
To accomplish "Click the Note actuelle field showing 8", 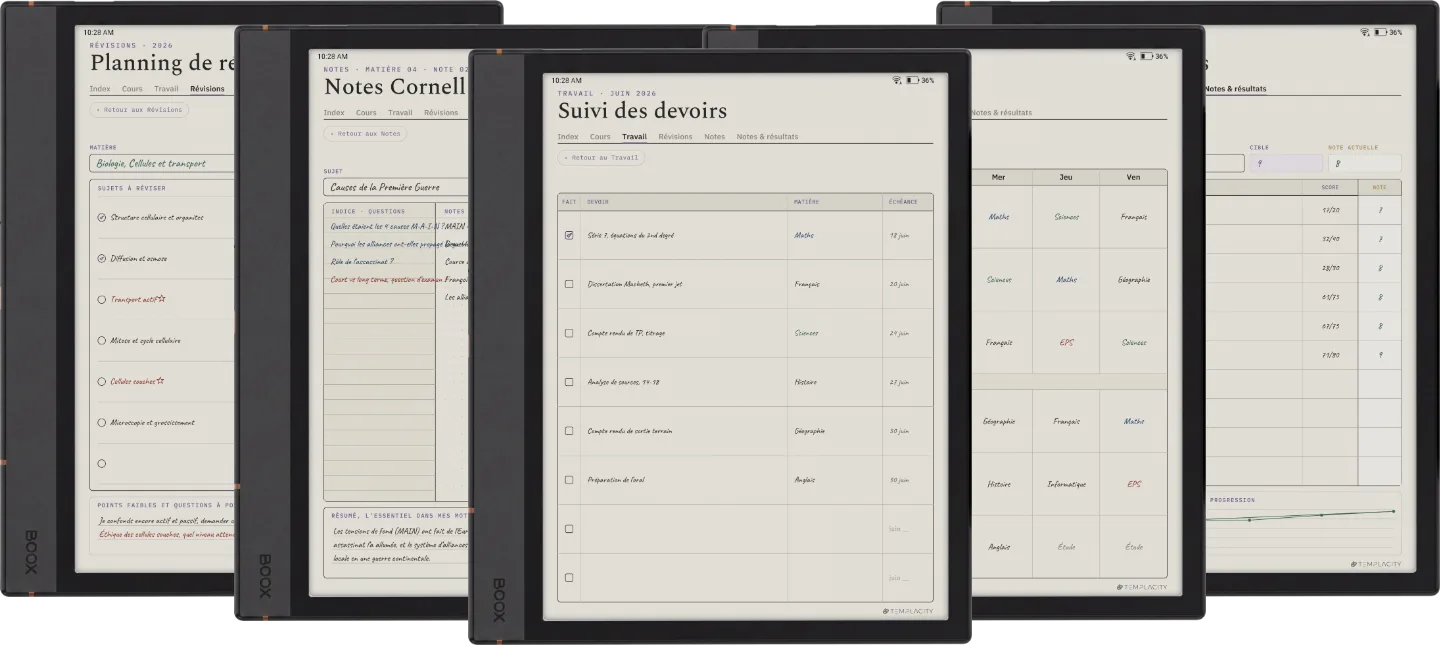I will coord(1364,163).
